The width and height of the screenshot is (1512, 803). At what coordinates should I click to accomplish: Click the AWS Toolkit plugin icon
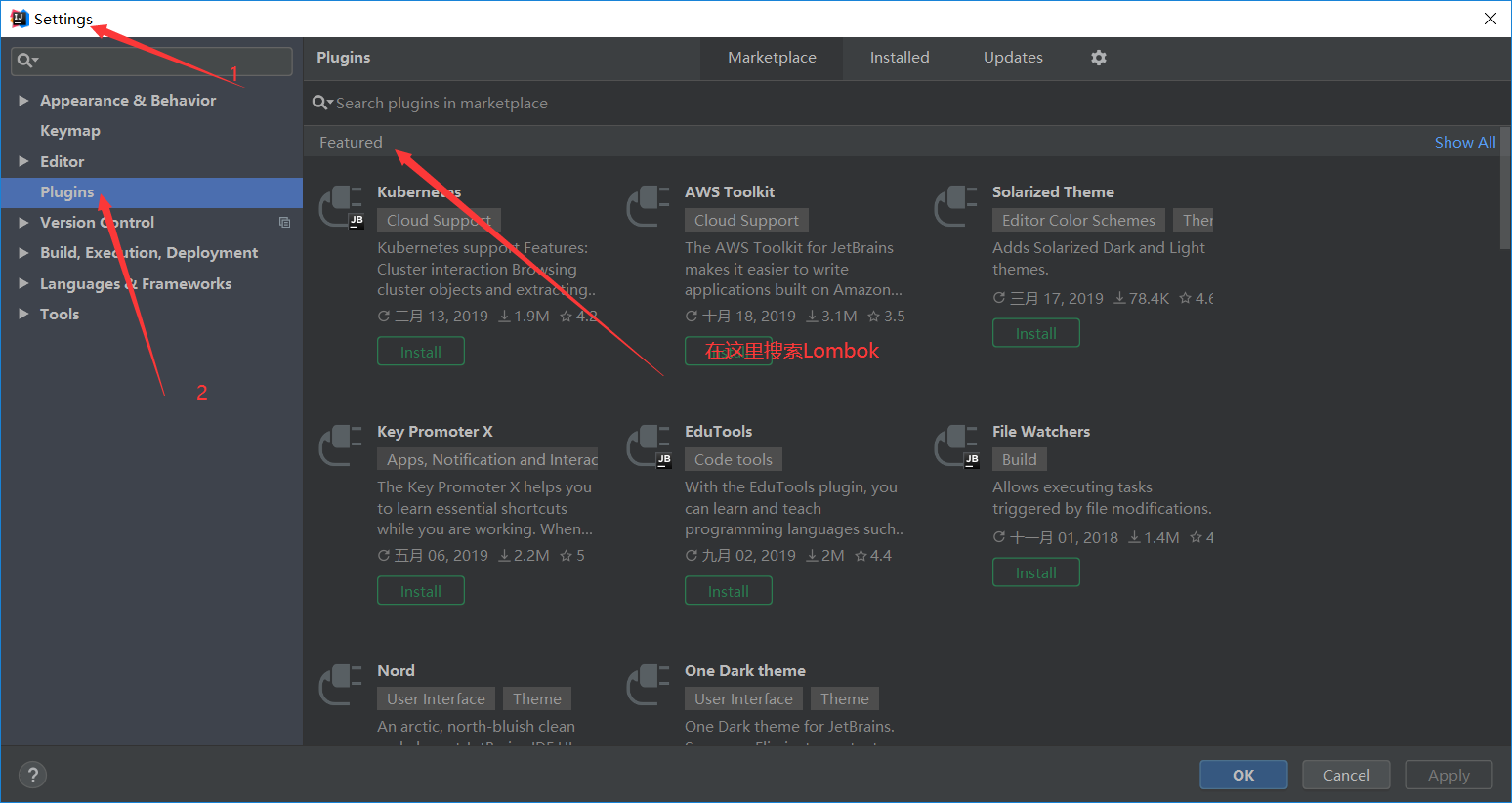click(649, 206)
